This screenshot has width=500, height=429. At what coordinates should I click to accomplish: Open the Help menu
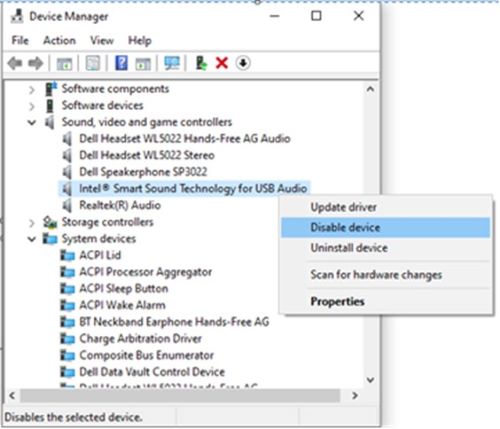140,41
